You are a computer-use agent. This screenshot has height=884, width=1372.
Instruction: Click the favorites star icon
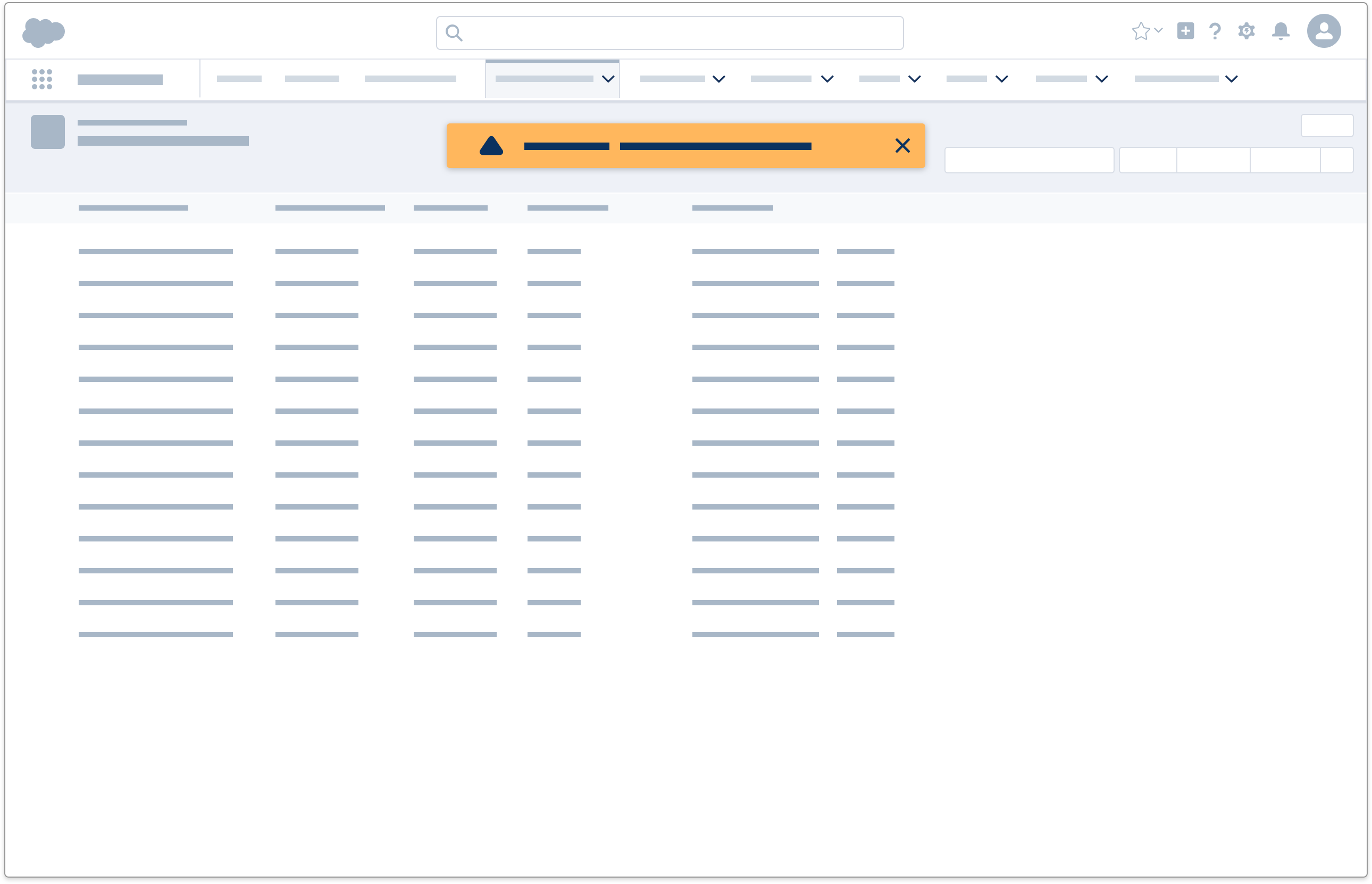(x=1140, y=31)
